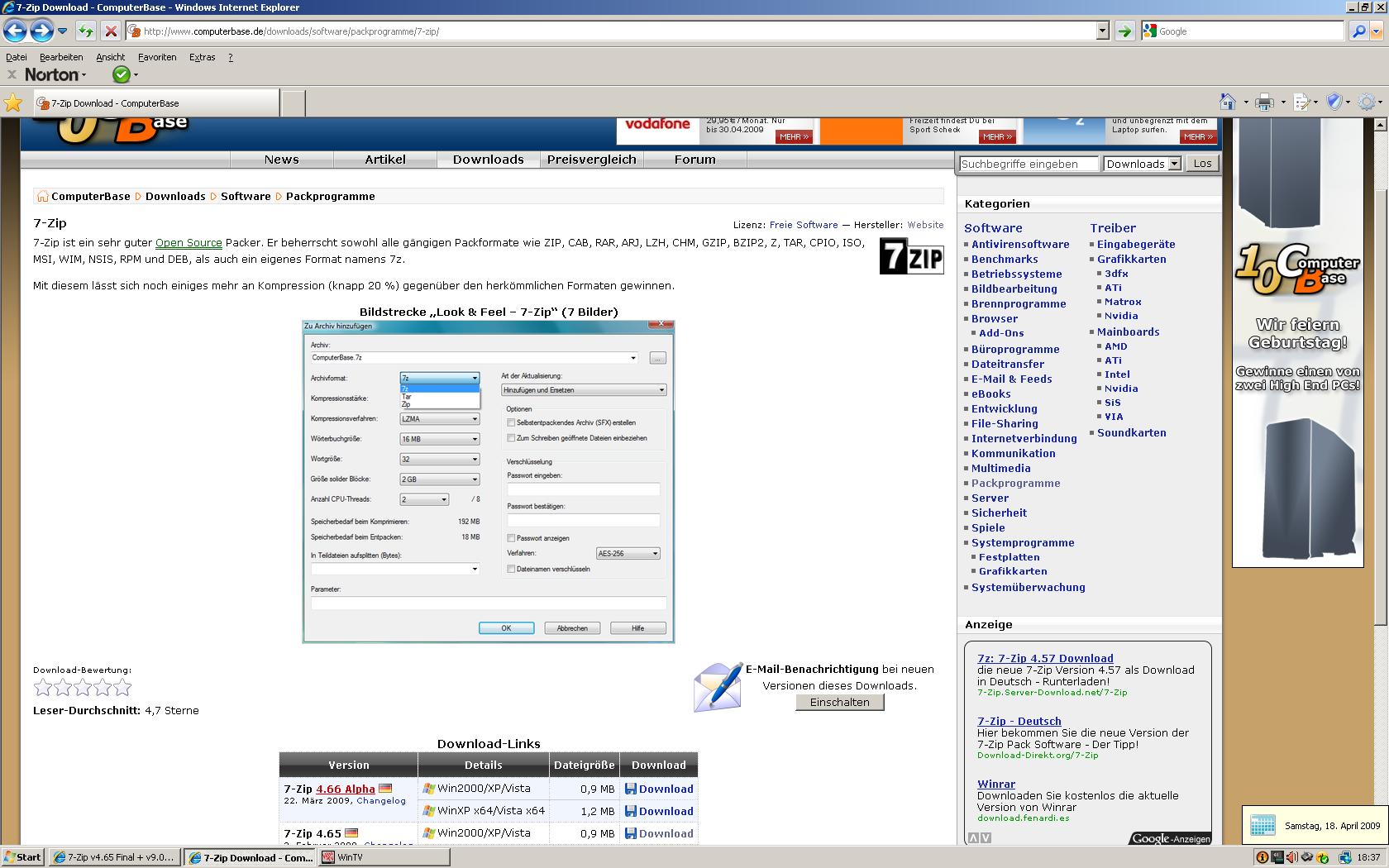This screenshot has height=868, width=1389.
Task: Select the 7-Zip Download - ComputerBase tab
Action: coord(156,103)
